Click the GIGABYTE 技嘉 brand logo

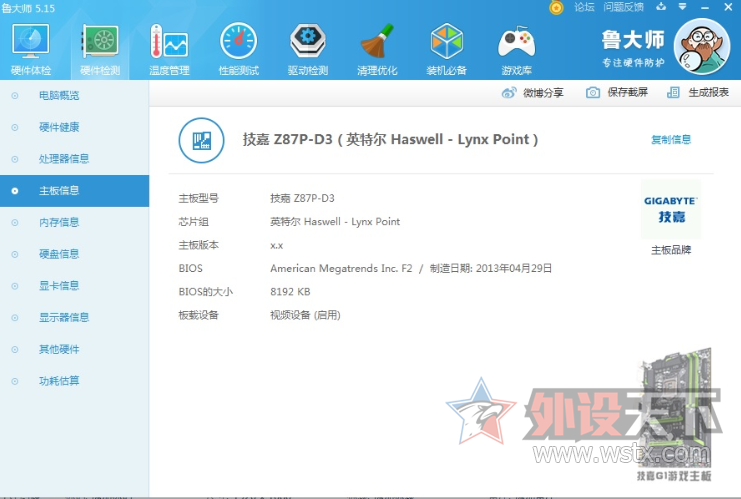pyautogui.click(x=671, y=209)
